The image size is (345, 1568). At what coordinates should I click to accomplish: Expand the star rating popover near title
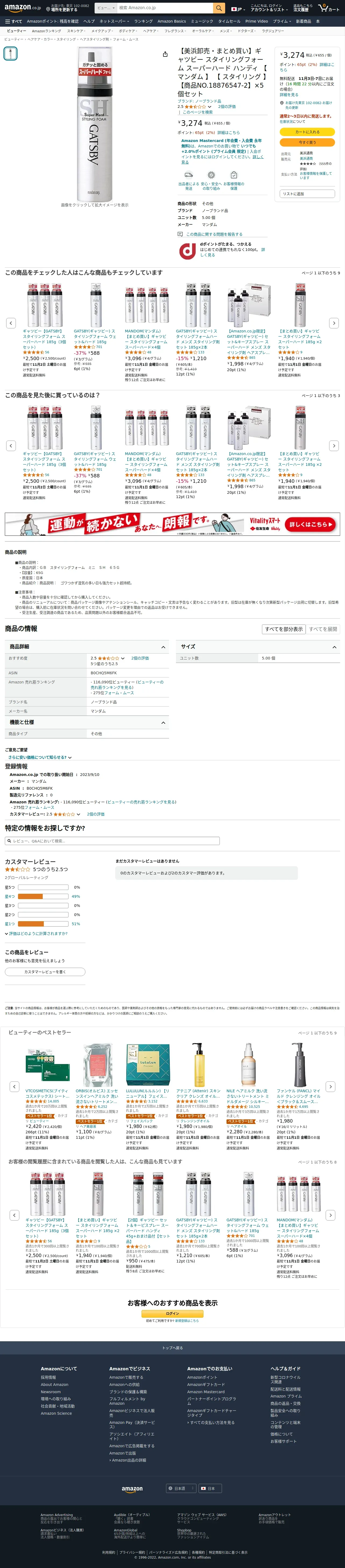[210, 107]
